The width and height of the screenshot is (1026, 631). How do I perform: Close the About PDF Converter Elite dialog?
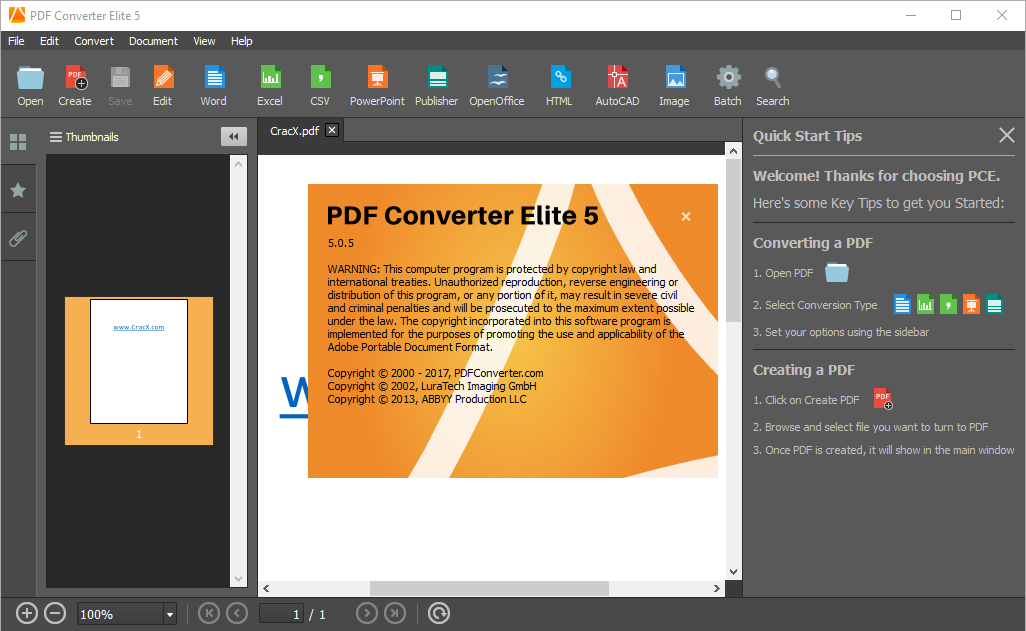click(686, 217)
